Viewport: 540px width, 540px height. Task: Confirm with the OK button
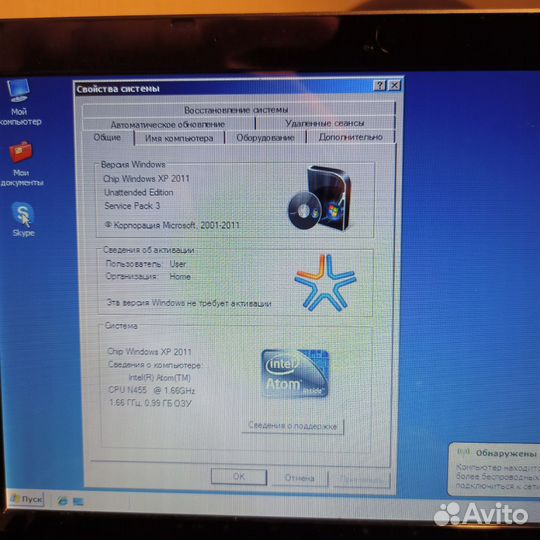point(239,477)
